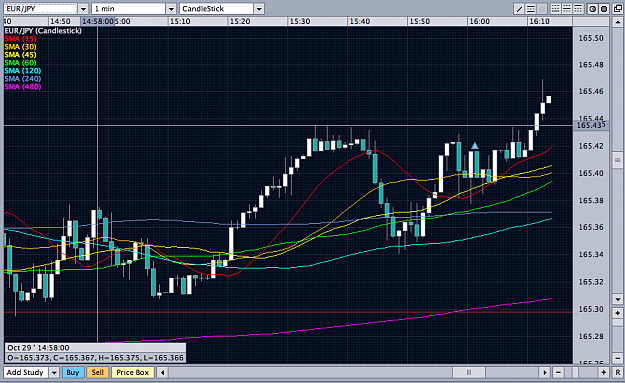Screen dimensions: 625x383
Task: Click the horizontal scrollbar left arrow
Action: [x=162, y=372]
